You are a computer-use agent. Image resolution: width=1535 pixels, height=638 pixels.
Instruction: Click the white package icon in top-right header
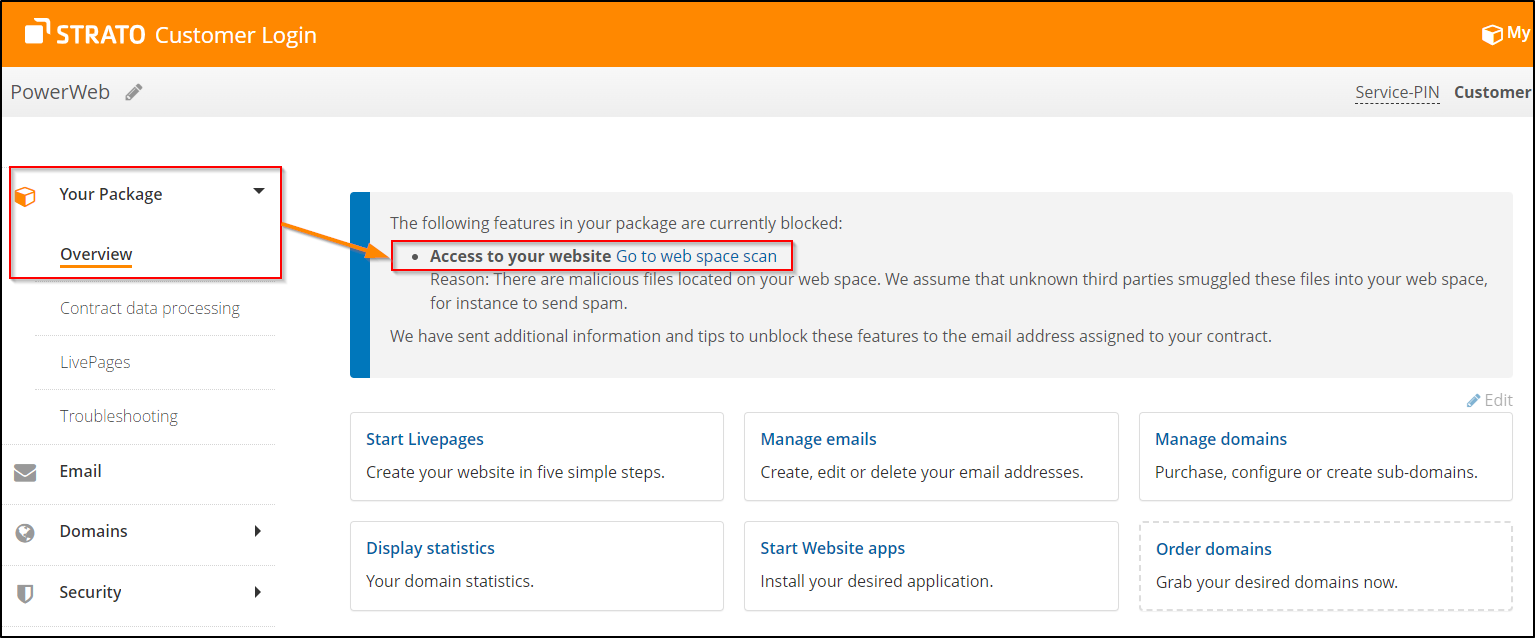pyautogui.click(x=1491, y=35)
